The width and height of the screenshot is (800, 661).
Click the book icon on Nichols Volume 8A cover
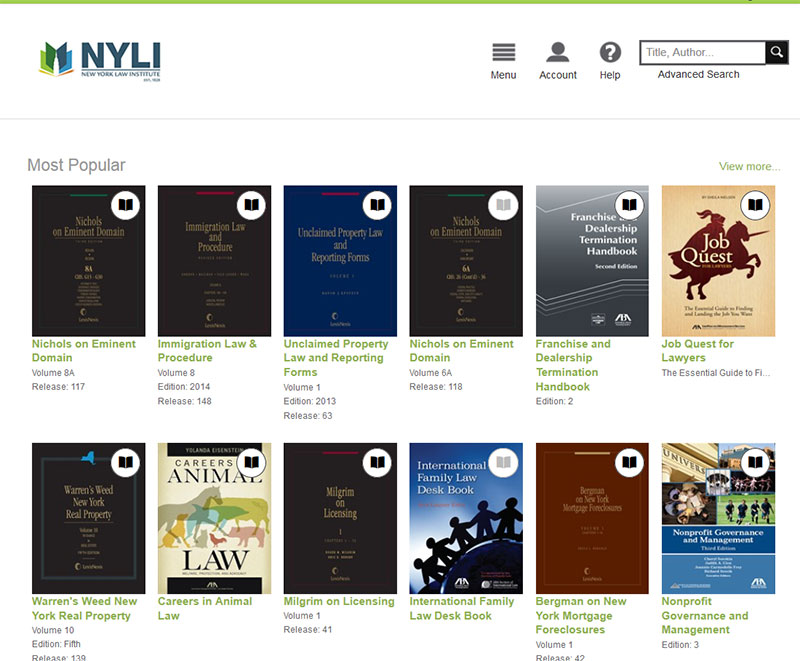tap(126, 205)
